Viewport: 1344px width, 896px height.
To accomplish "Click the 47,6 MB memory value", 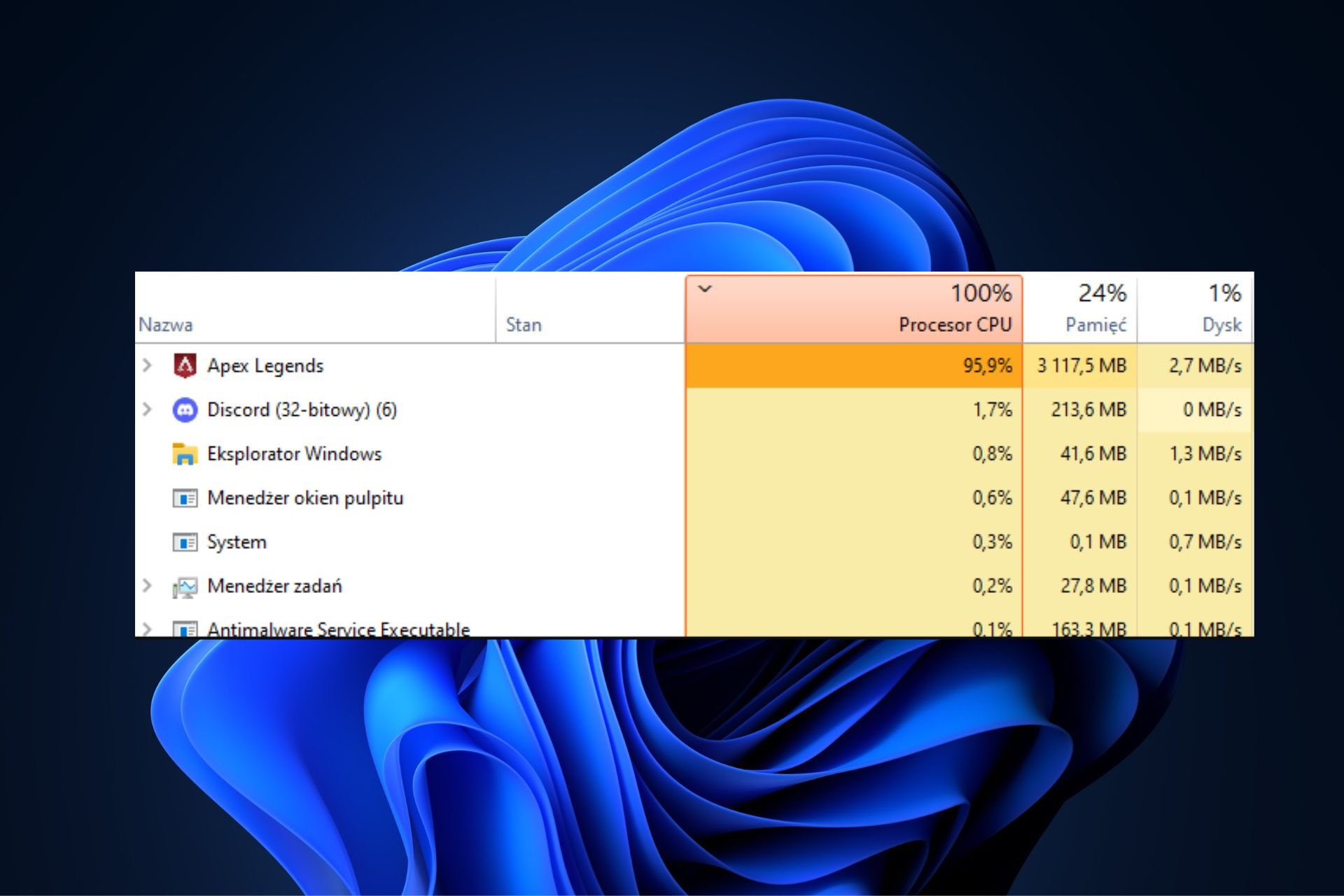I will (1093, 498).
